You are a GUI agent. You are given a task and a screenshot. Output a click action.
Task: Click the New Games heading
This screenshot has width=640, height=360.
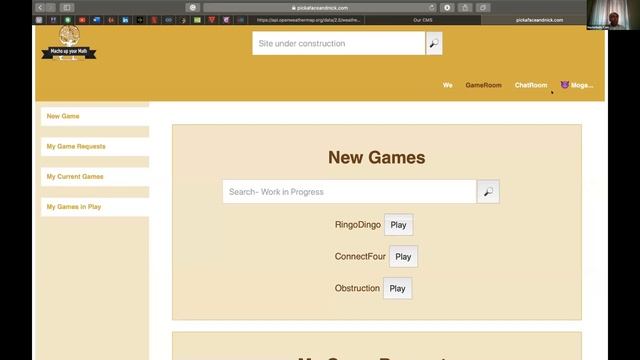377,158
